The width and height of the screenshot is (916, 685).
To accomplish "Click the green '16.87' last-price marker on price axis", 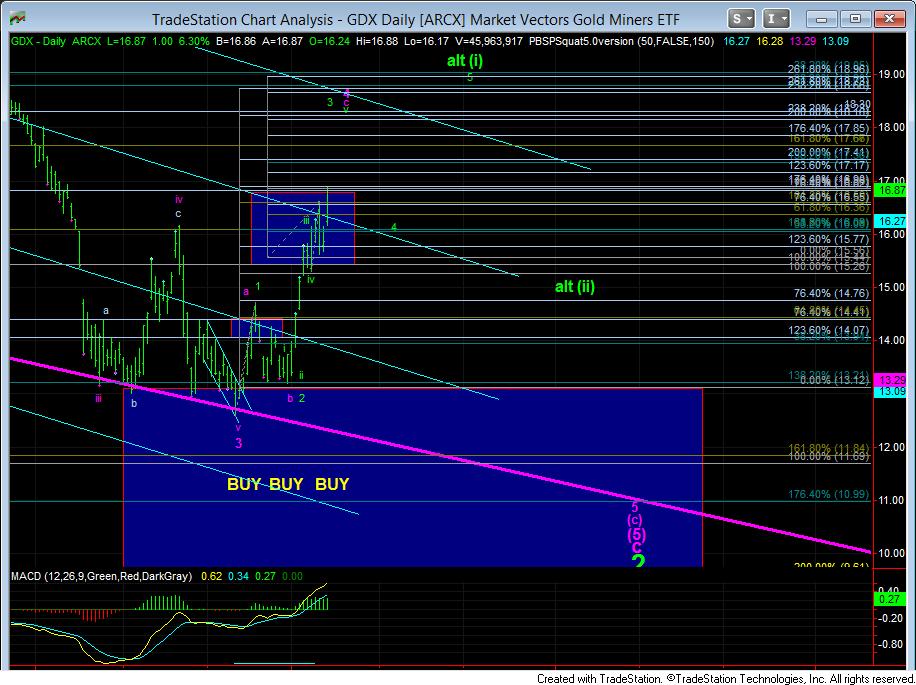I will click(x=891, y=190).
